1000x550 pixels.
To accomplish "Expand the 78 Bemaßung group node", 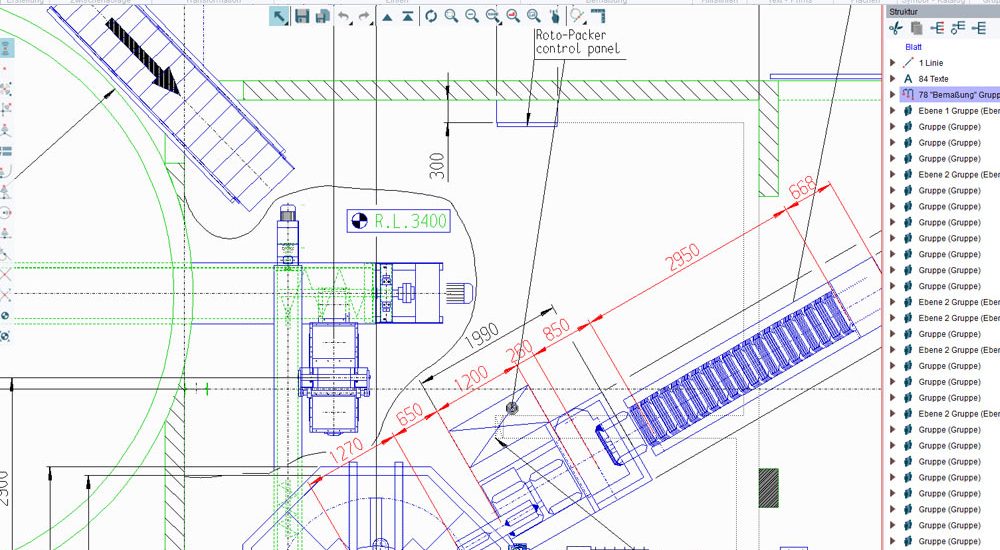I will pos(893,94).
